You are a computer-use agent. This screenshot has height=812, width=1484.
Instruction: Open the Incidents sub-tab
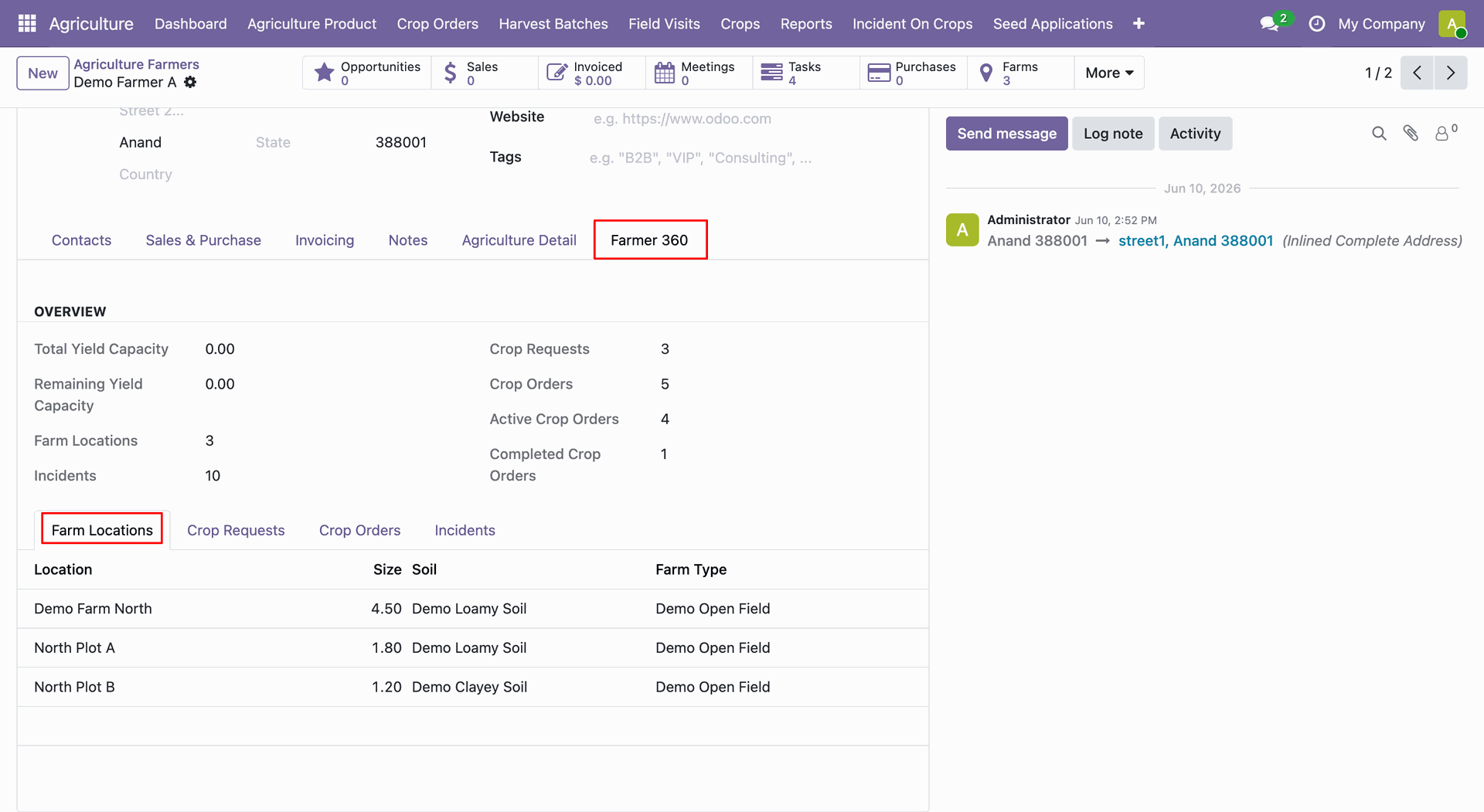(x=465, y=531)
